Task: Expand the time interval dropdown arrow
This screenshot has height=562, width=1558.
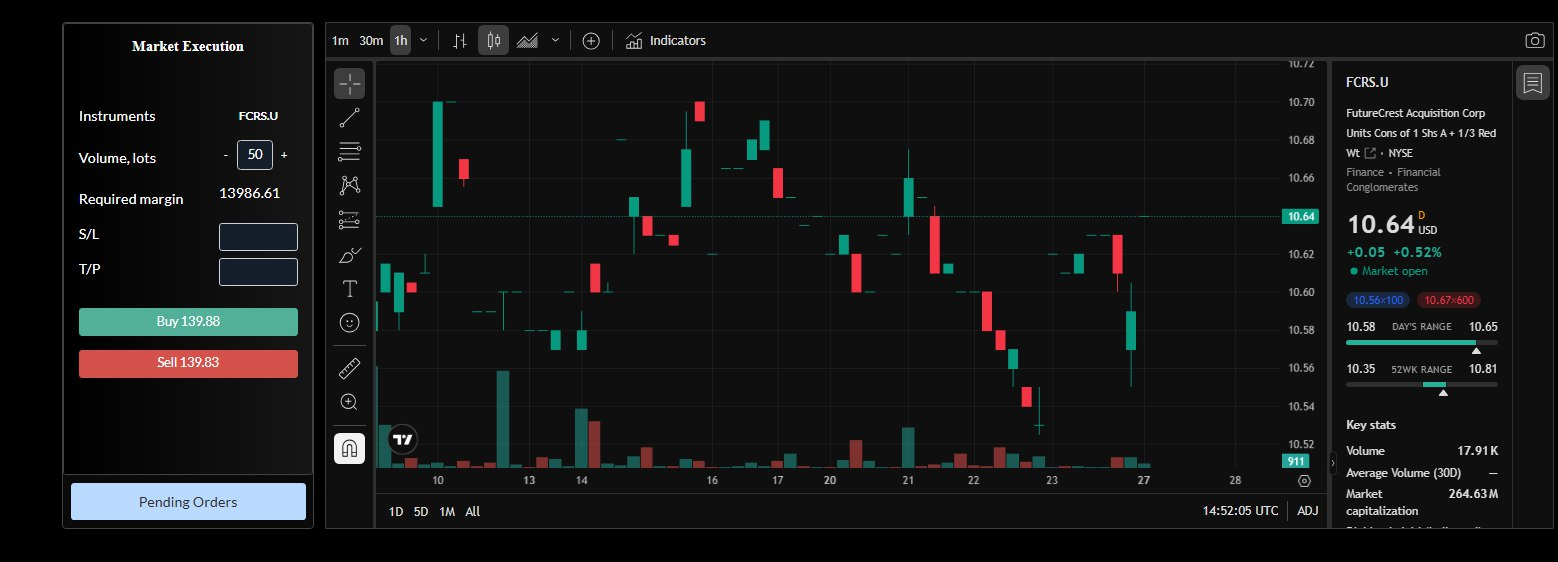Action: (x=424, y=40)
